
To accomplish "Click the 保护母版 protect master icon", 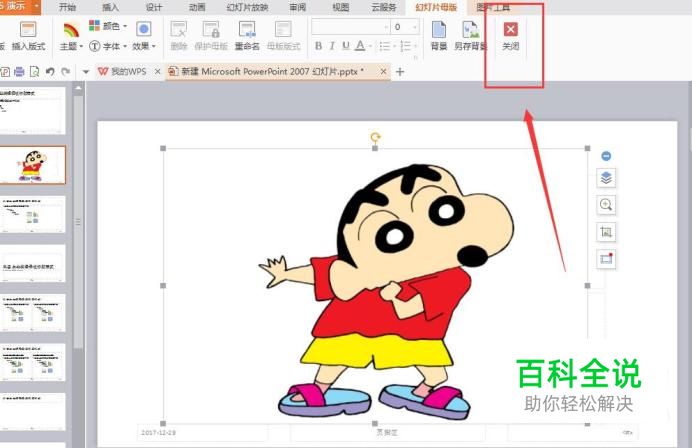I will 211,30.
